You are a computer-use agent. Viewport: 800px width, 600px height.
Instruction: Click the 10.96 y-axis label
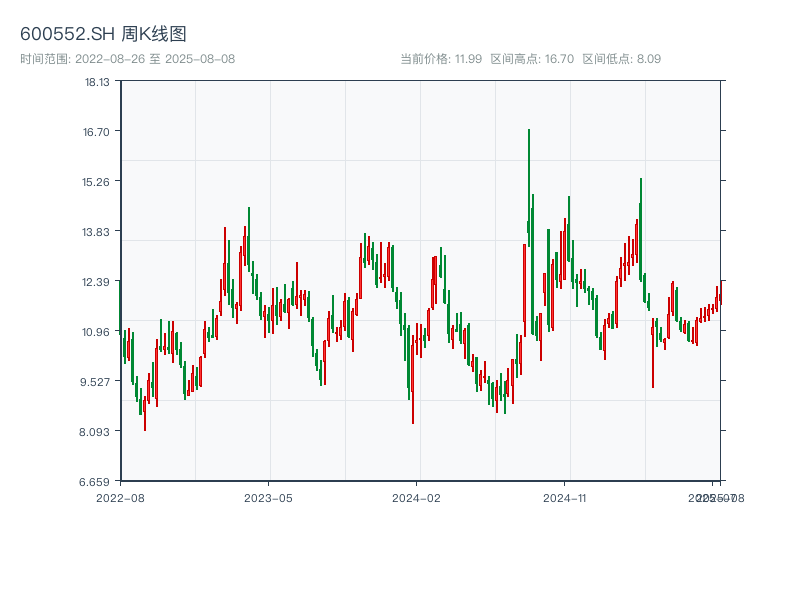pos(96,332)
